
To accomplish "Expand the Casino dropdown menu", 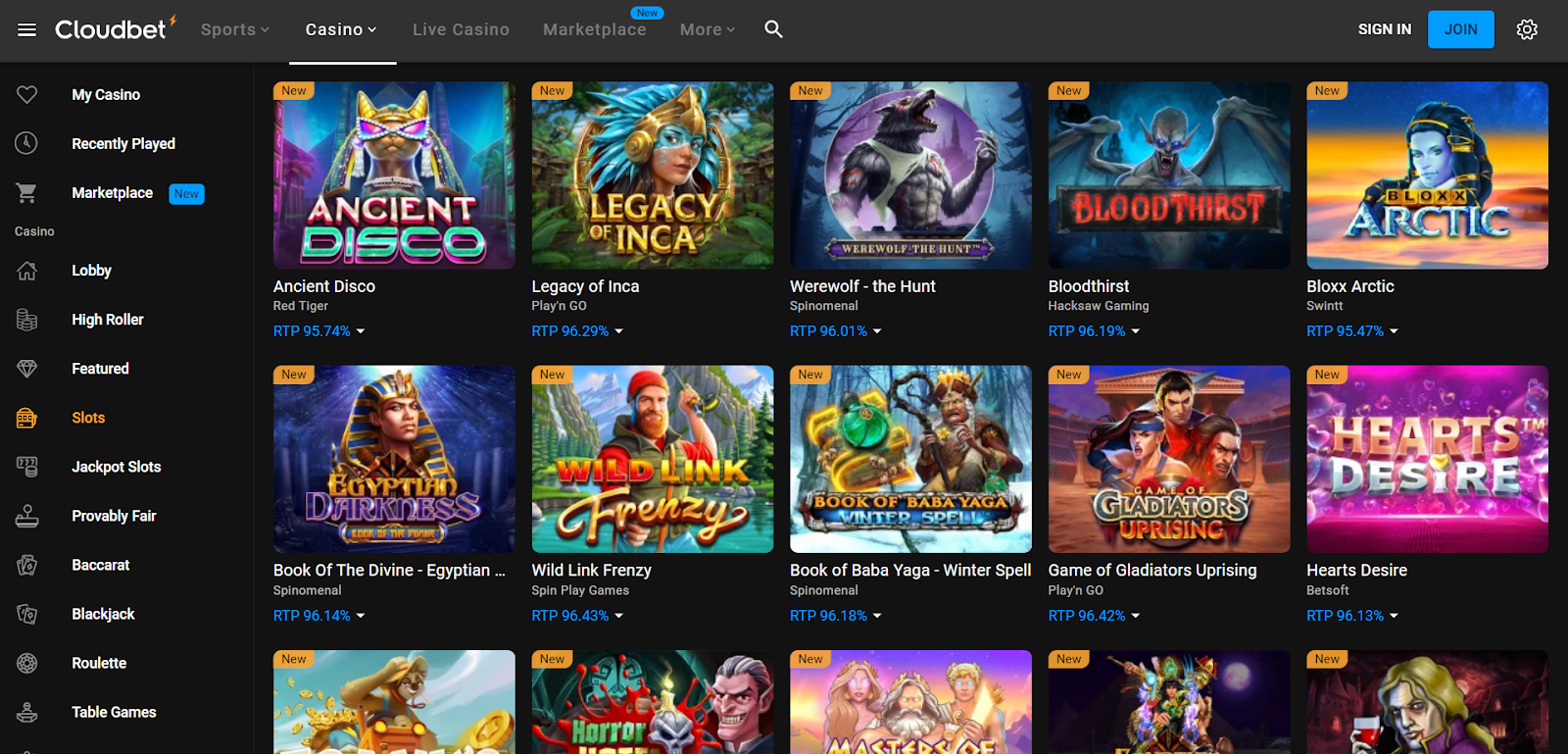I will [341, 29].
